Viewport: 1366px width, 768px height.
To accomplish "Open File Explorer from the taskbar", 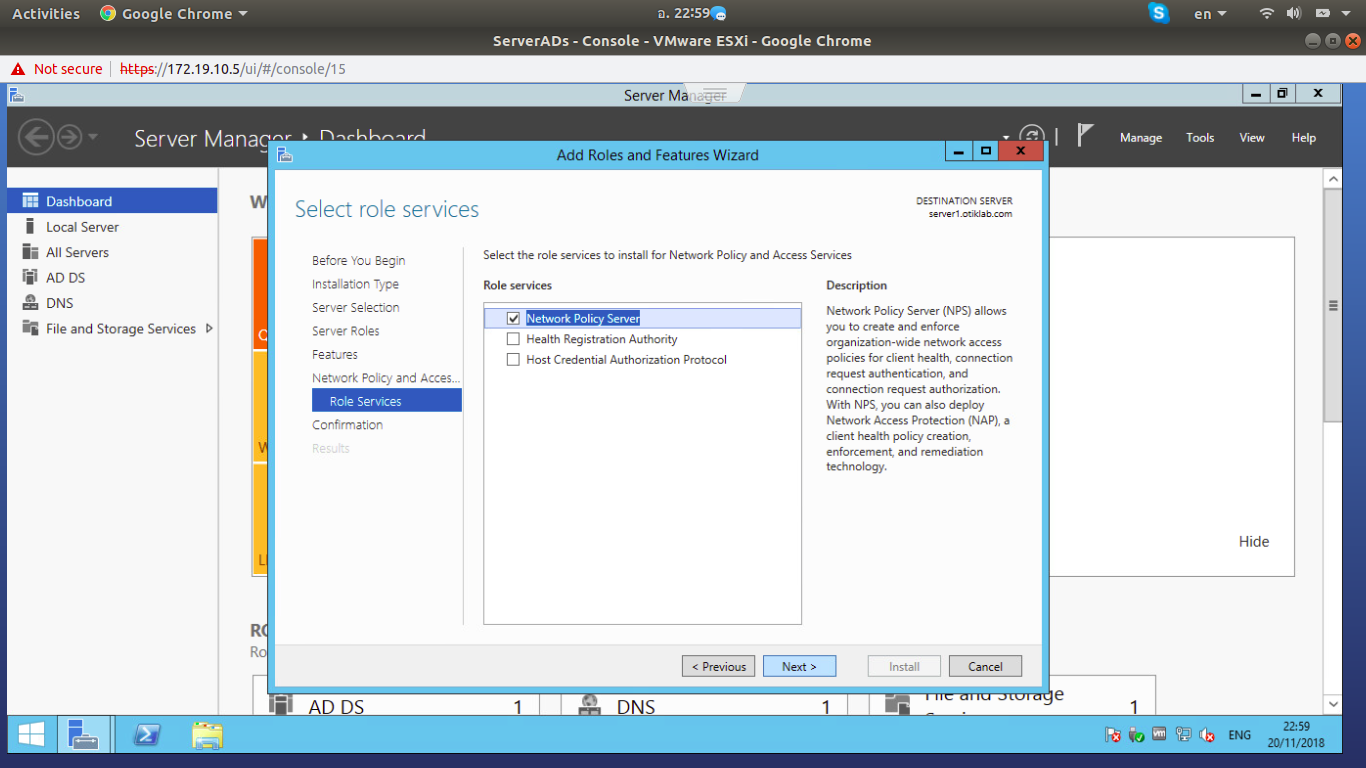I will (207, 736).
